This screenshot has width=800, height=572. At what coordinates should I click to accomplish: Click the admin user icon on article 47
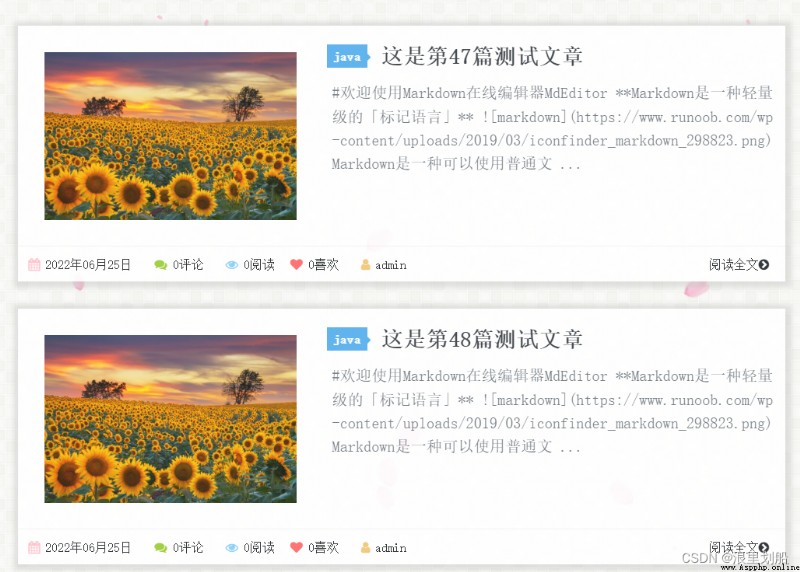click(365, 264)
